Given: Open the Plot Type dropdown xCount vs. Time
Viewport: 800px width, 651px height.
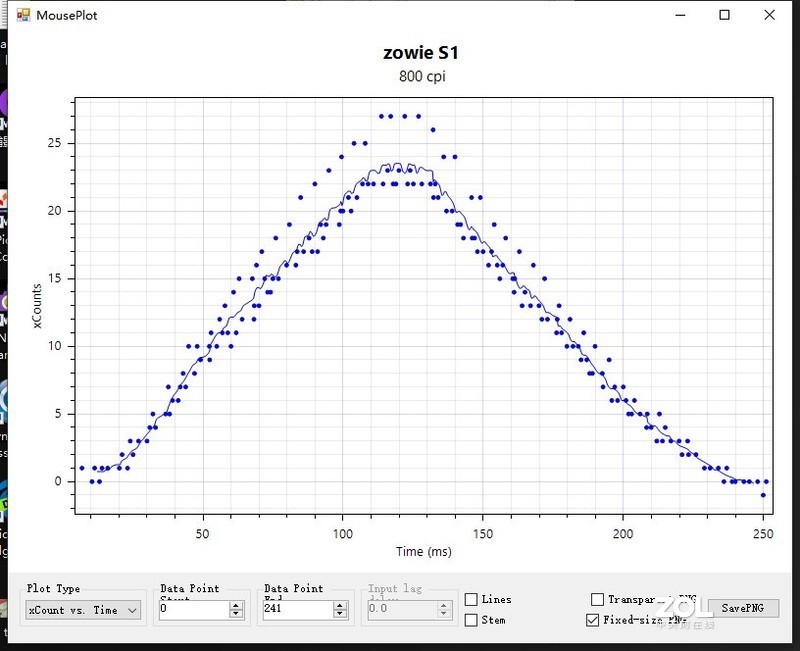Looking at the screenshot, I should pyautogui.click(x=84, y=610).
